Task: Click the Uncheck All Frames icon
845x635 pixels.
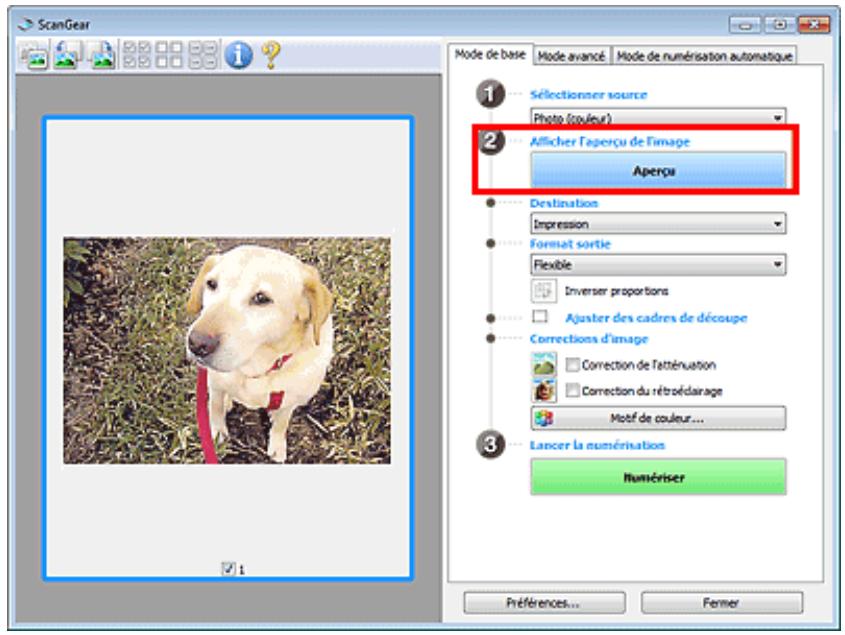Action: [169, 55]
